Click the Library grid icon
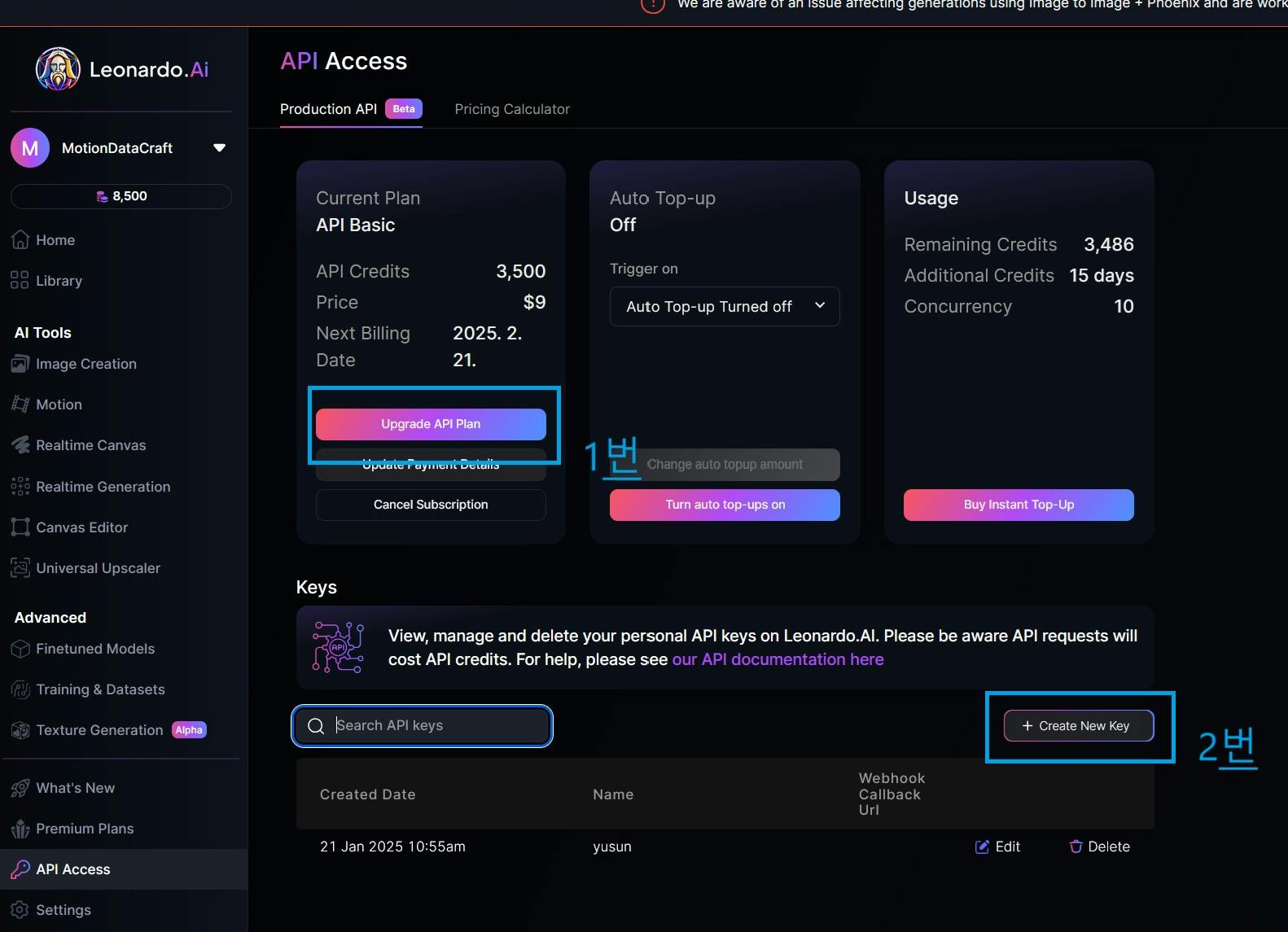The height and width of the screenshot is (932, 1288). point(20,280)
